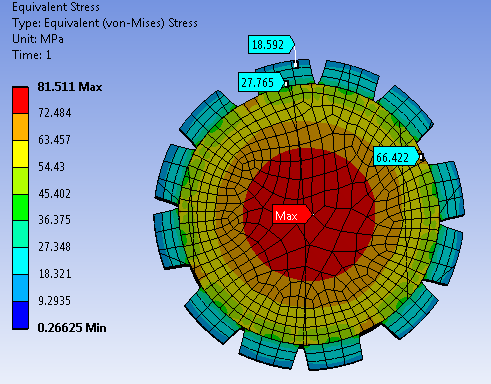
Task: Click the 18.321 legend value
Action: click(54, 274)
